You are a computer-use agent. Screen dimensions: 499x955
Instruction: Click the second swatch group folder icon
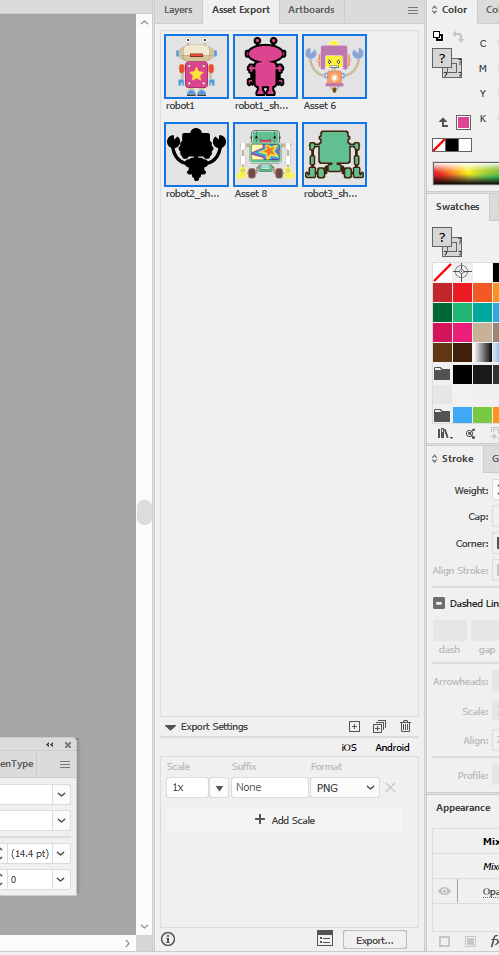tap(442, 415)
